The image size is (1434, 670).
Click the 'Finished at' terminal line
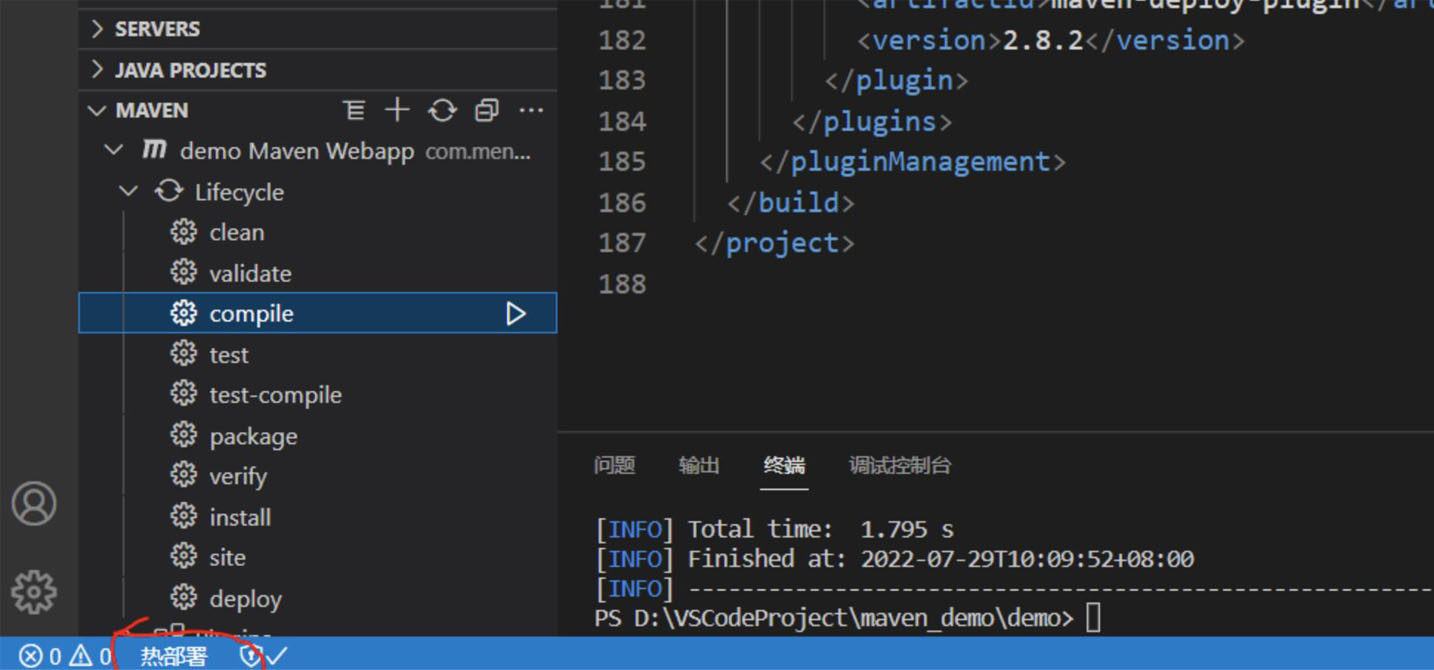(894, 558)
